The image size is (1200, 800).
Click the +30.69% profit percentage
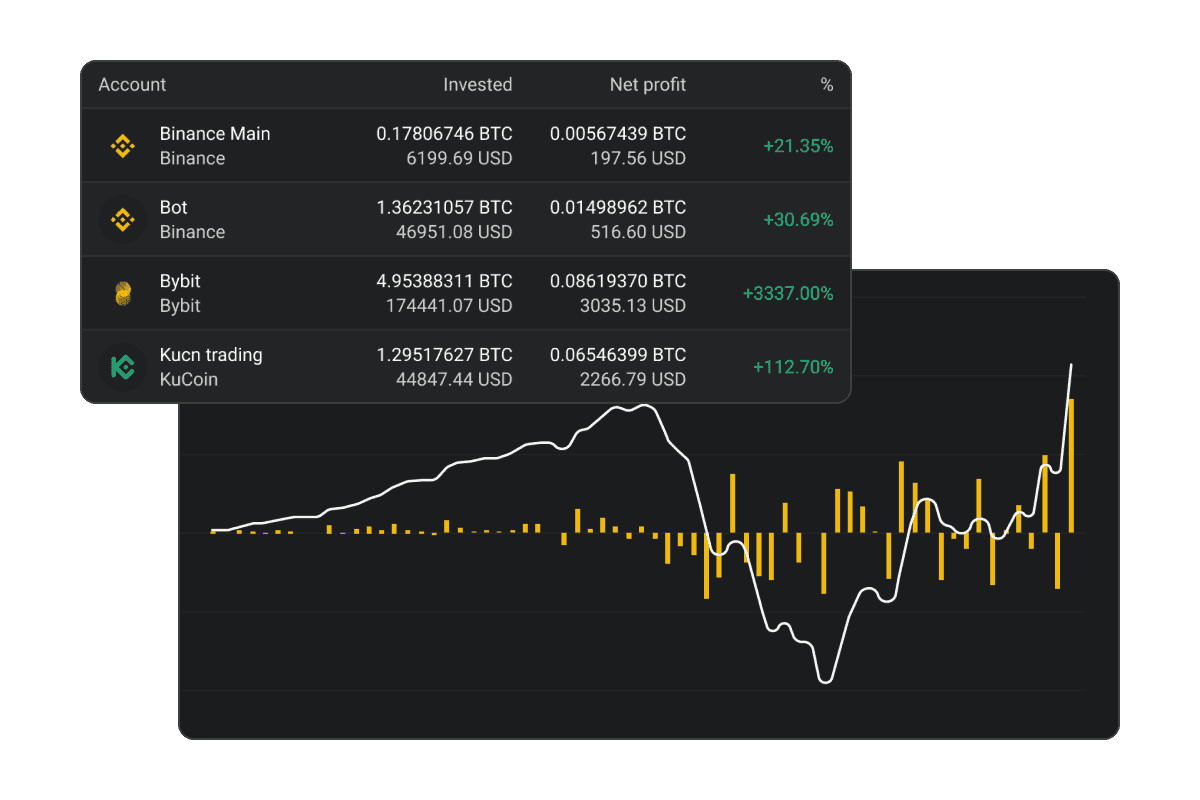(797, 220)
